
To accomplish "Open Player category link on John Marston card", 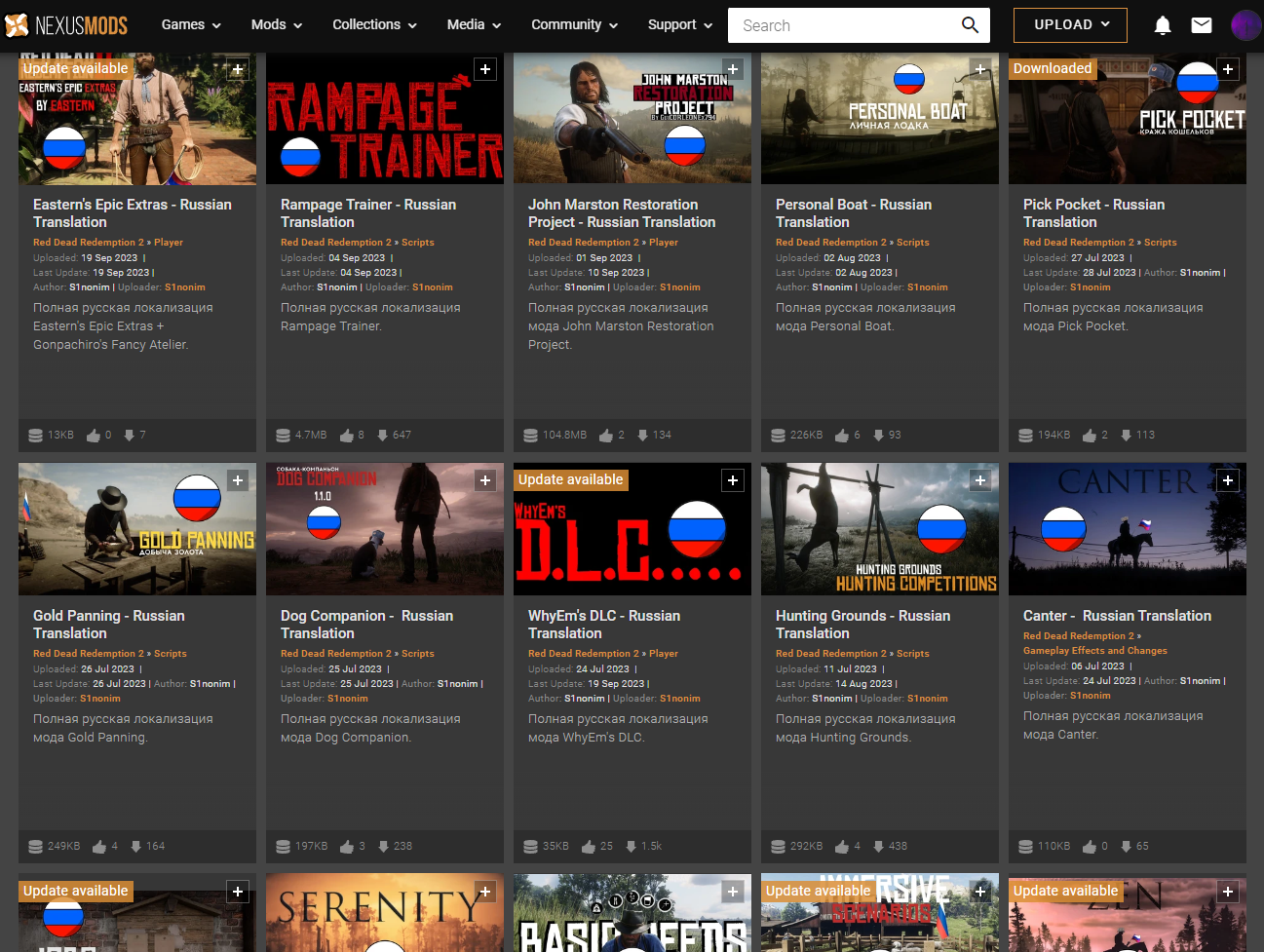I will 664,243.
